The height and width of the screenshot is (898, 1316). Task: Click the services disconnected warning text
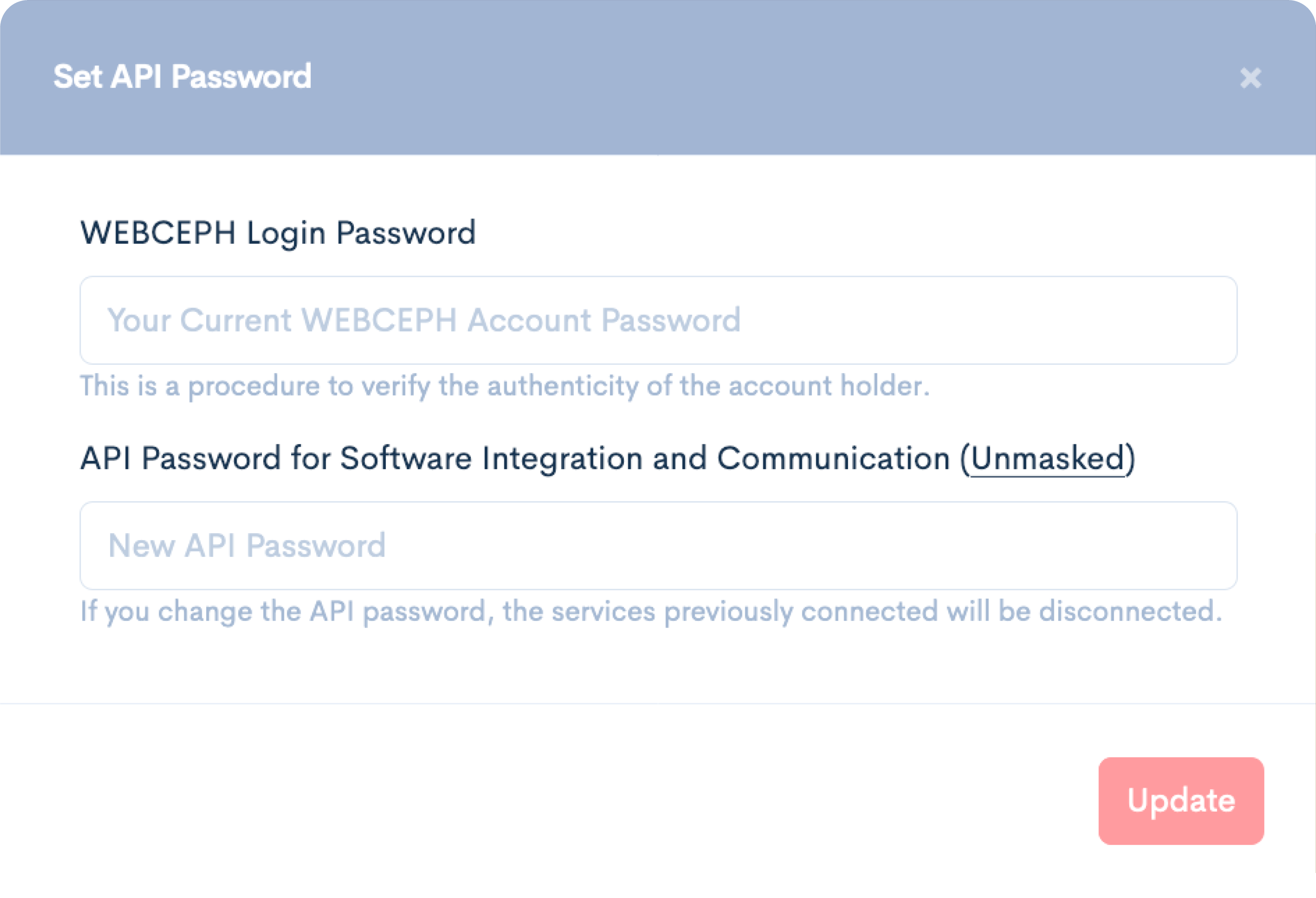tap(651, 612)
